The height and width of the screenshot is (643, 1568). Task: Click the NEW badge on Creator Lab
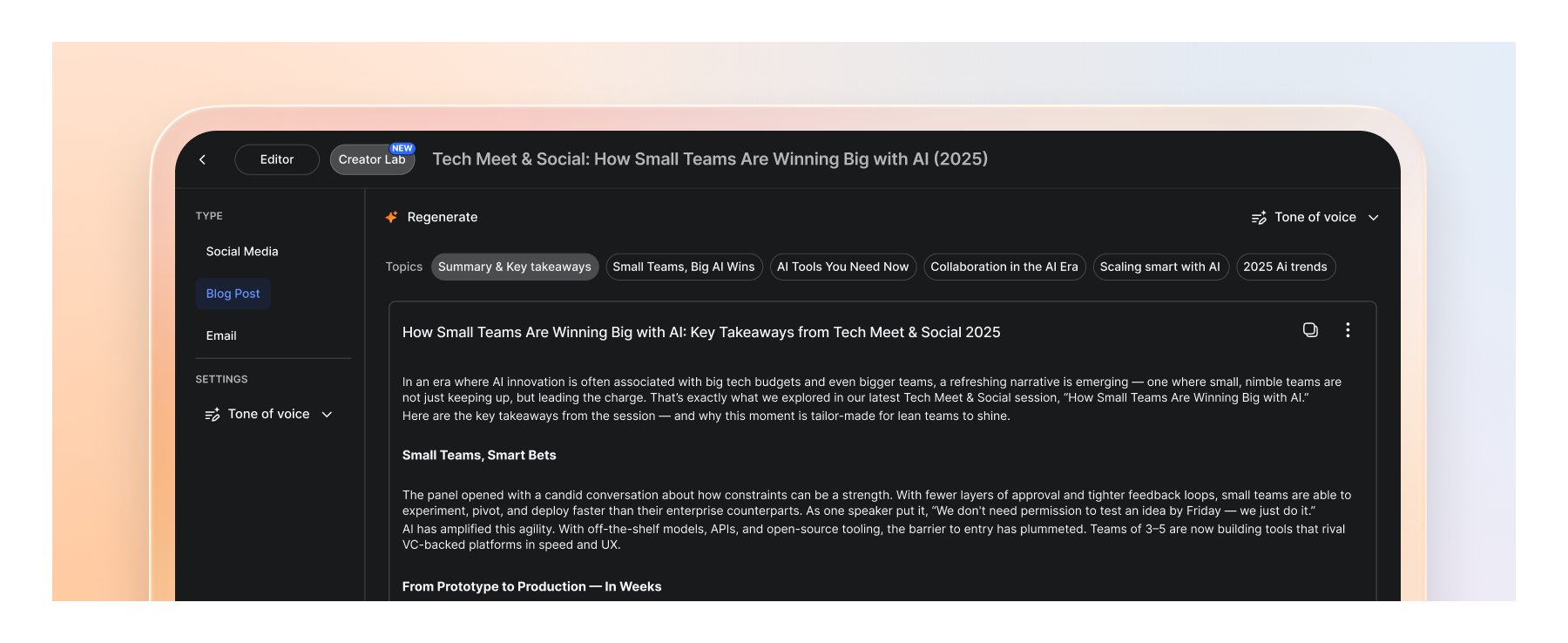402,148
